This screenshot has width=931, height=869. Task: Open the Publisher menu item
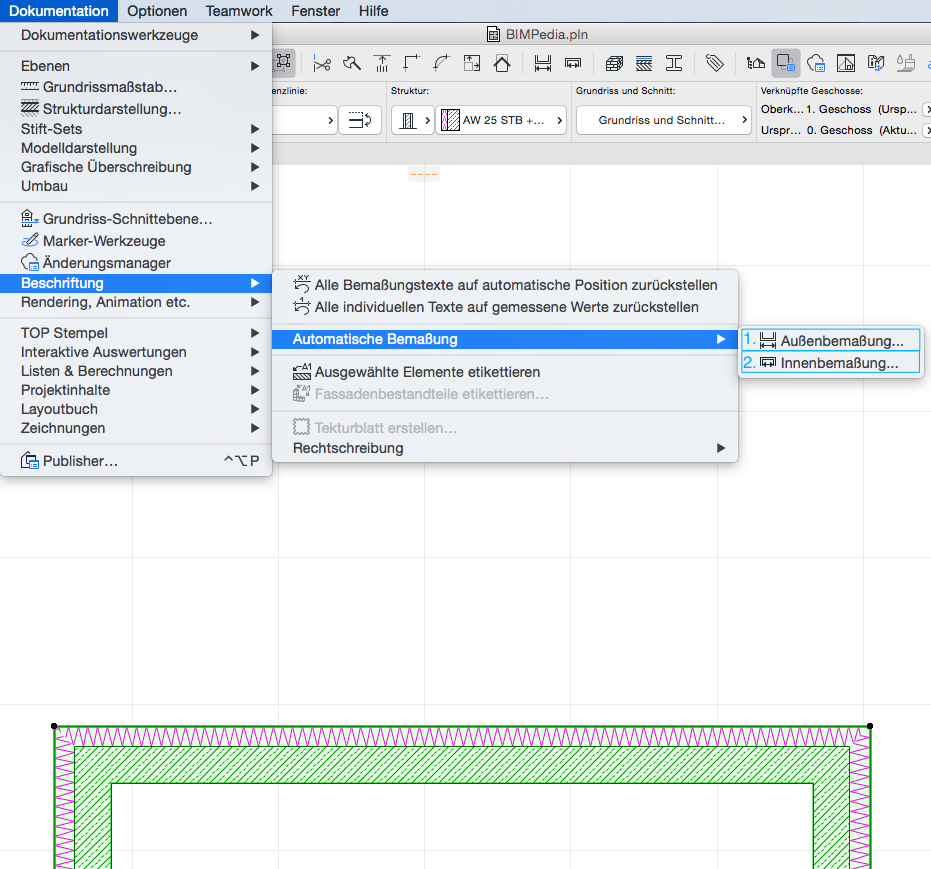click(80, 461)
